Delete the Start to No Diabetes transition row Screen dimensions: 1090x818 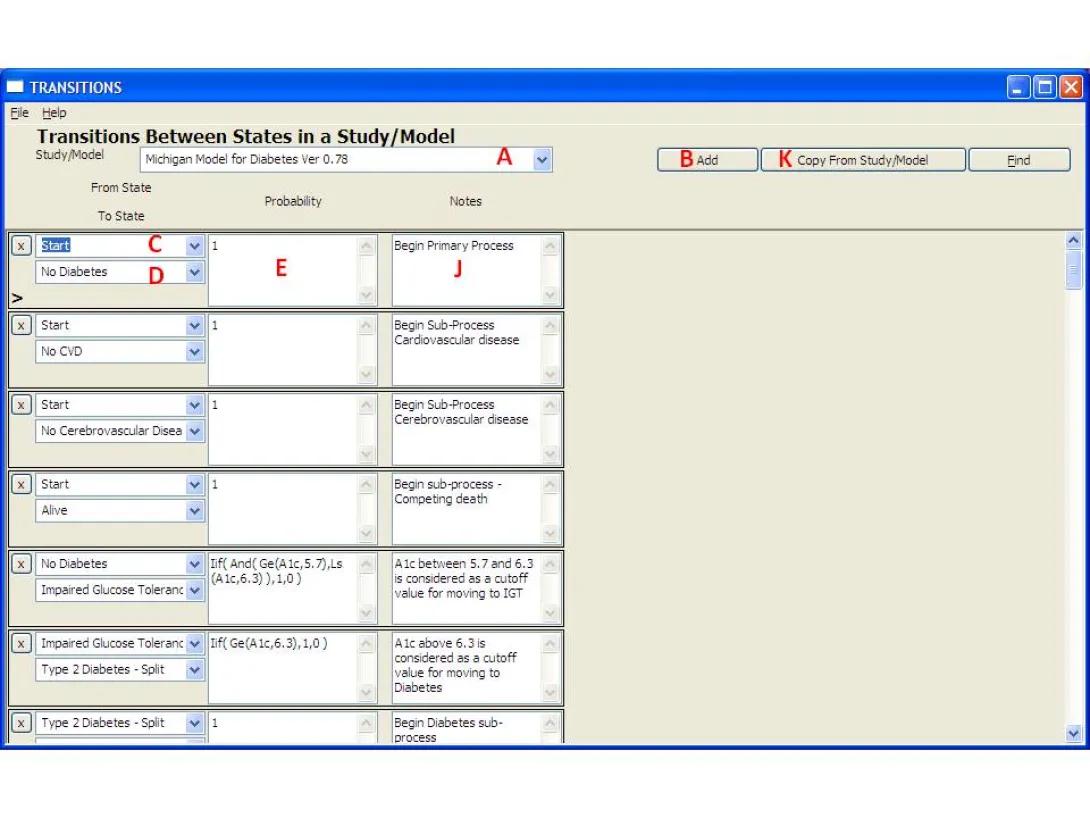pos(21,246)
